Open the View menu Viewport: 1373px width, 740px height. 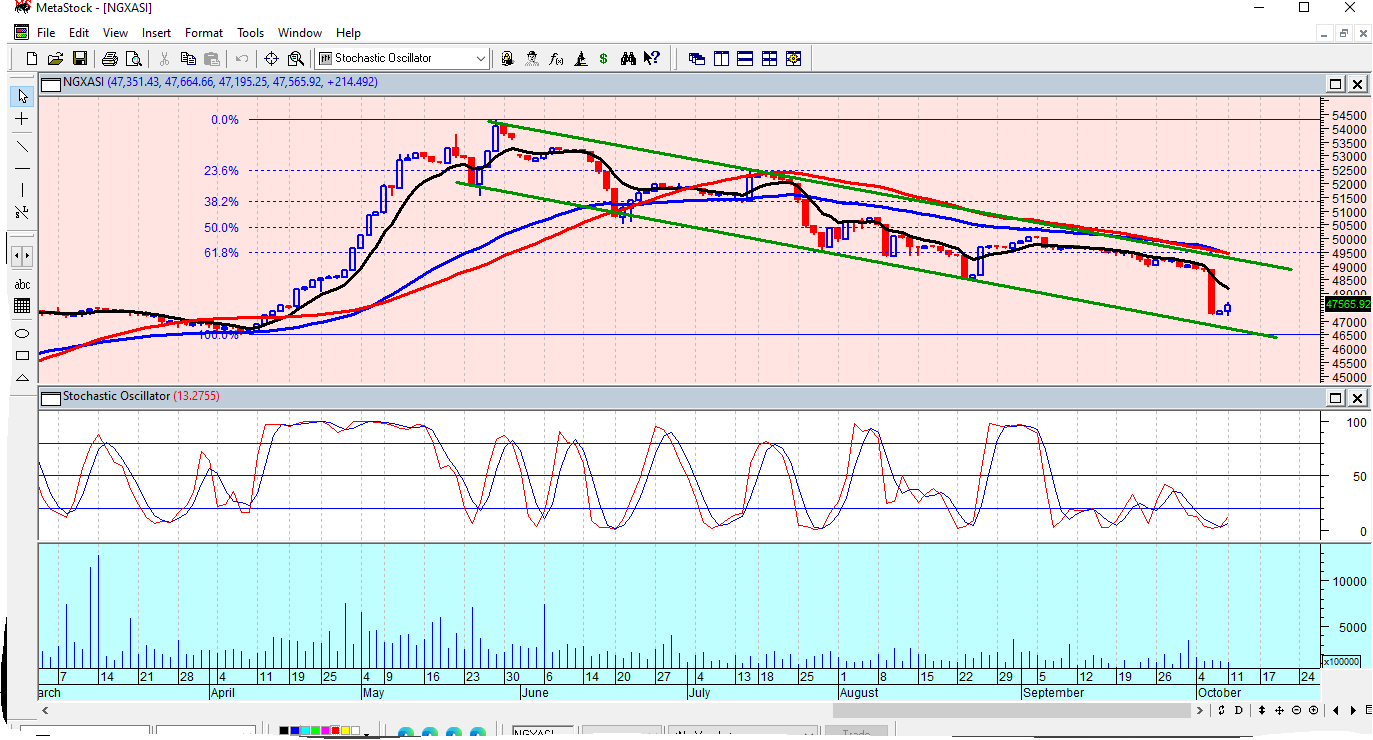115,33
